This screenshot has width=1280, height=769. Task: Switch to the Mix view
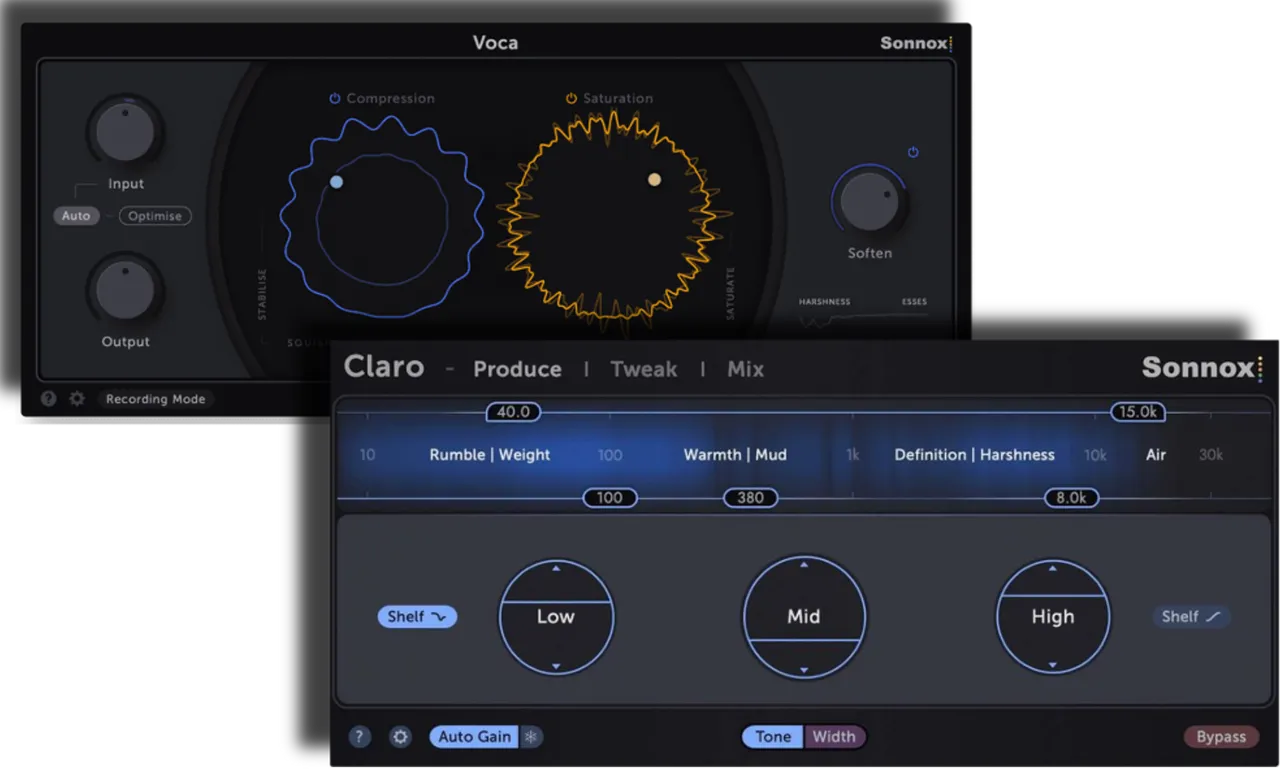point(745,369)
